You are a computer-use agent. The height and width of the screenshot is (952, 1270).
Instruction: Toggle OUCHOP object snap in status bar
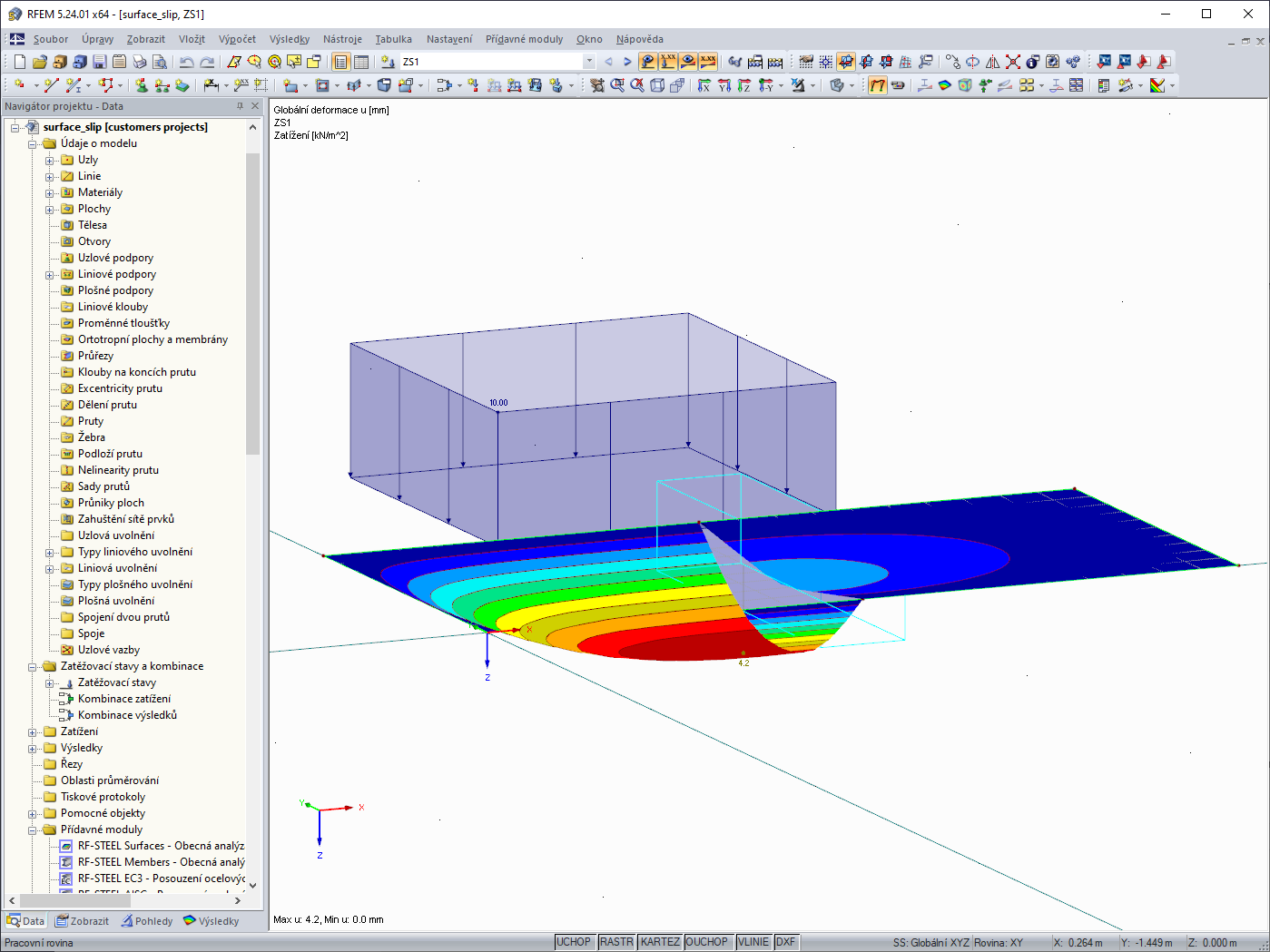click(707, 942)
